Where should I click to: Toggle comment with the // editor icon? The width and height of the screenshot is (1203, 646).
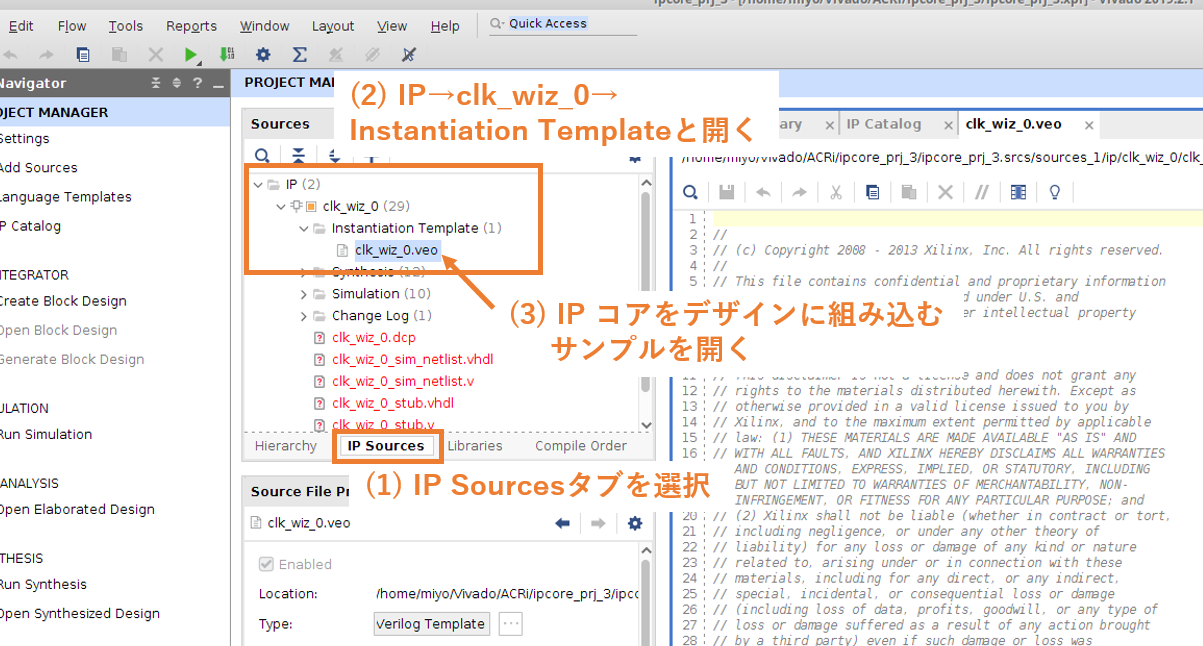point(981,192)
